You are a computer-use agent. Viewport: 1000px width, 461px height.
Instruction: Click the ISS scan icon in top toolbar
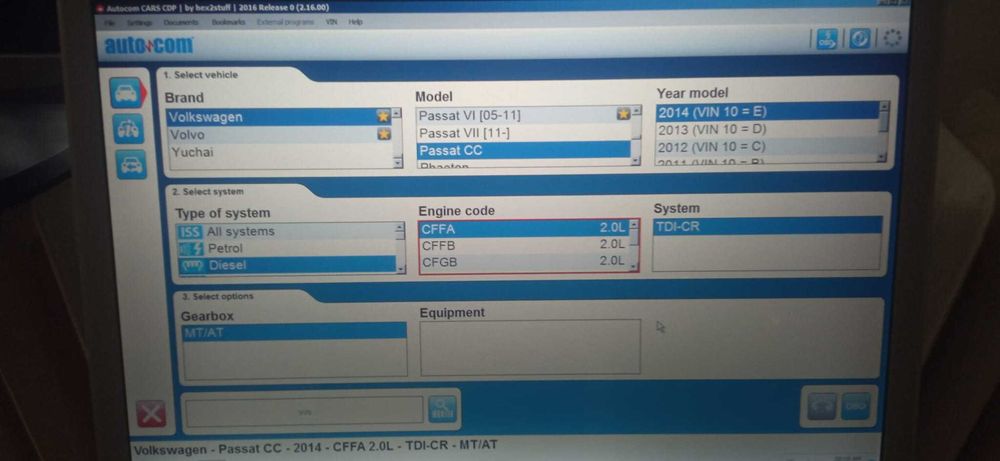coord(827,39)
